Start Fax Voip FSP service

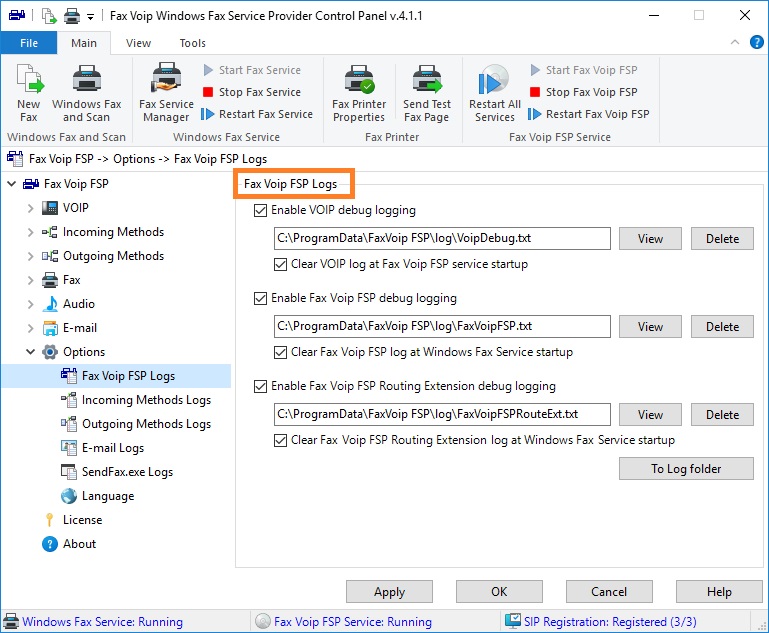click(x=584, y=70)
